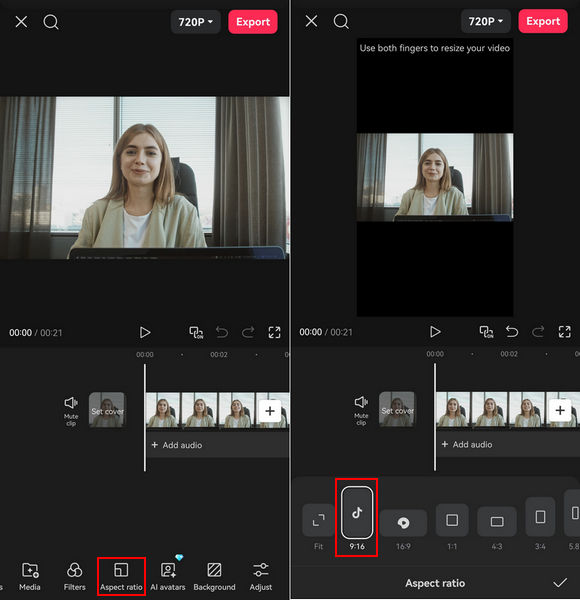Undo last action on the left screen
Image resolution: width=580 pixels, height=600 pixels.
(222, 332)
